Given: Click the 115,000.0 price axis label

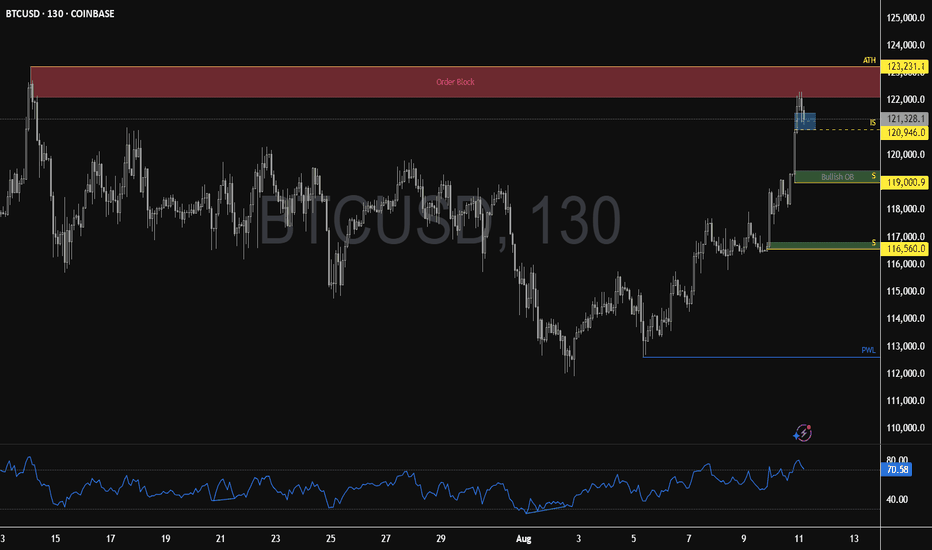Looking at the screenshot, I should coord(905,291).
